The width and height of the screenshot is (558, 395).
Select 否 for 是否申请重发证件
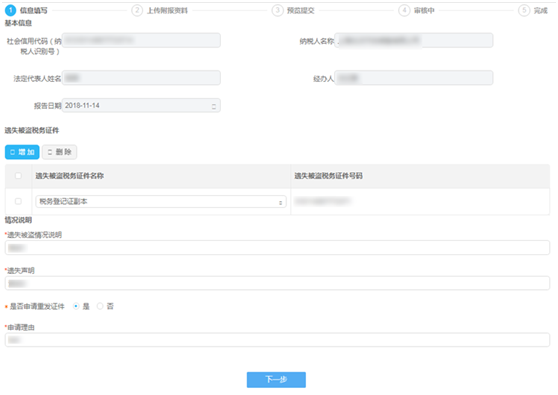[x=100, y=306]
